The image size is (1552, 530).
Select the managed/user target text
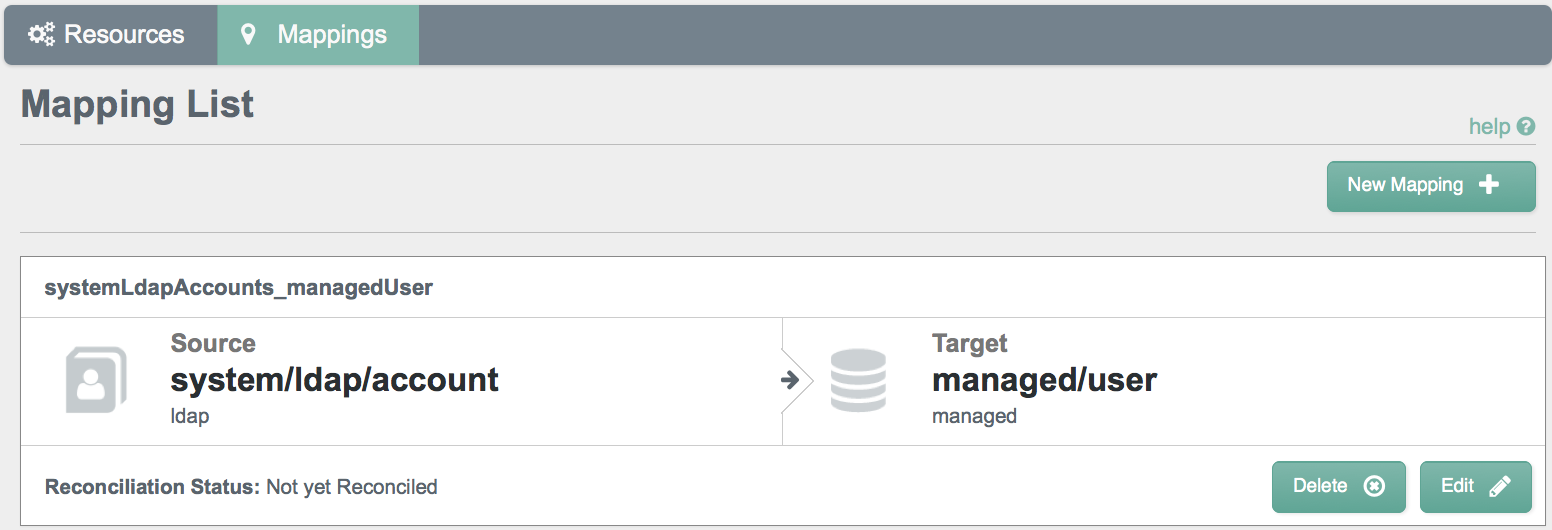pyautogui.click(x=1045, y=380)
